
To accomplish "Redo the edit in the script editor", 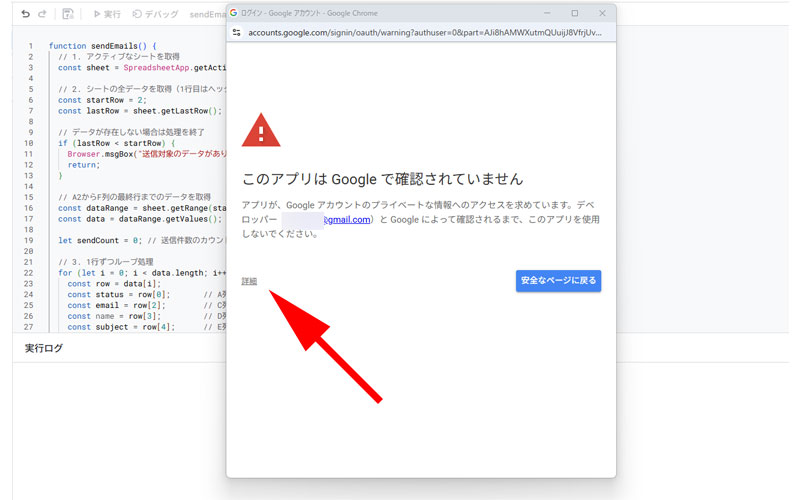I will (42, 14).
